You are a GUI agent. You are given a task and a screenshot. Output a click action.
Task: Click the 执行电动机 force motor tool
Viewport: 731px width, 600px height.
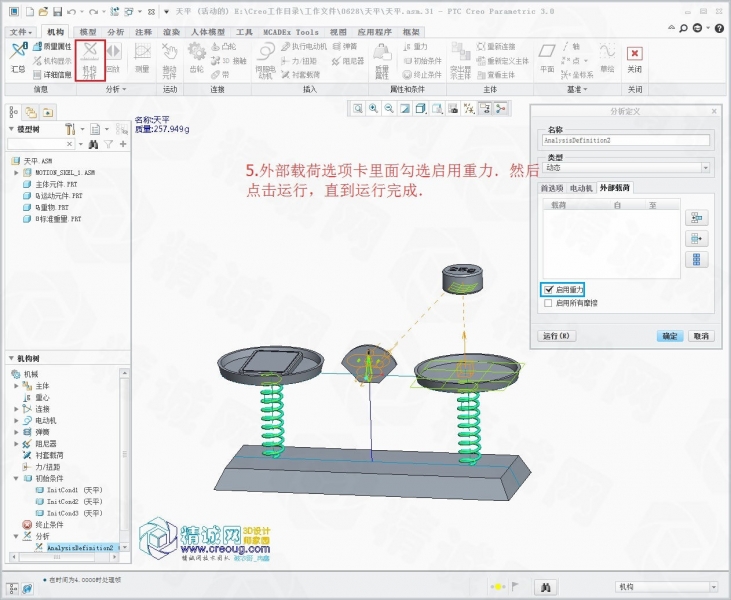pos(303,46)
